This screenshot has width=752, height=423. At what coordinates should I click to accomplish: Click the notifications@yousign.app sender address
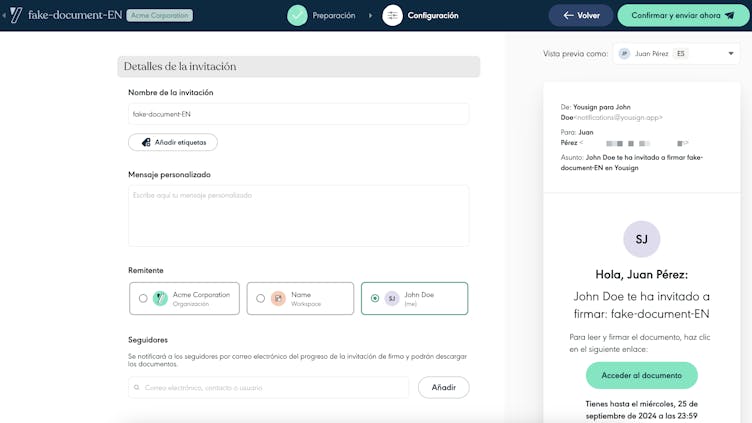(618, 118)
